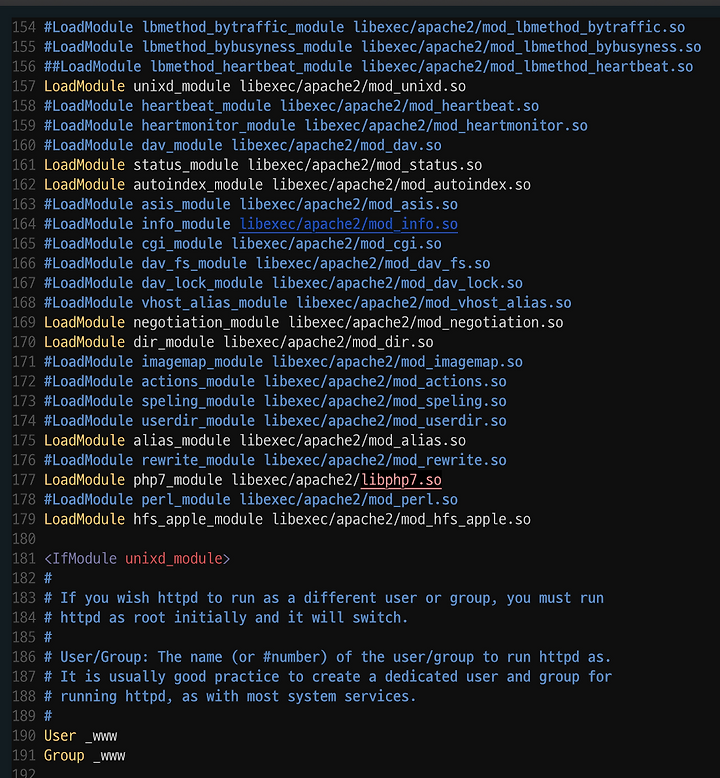This screenshot has width=720, height=778.
Task: Click negotiation_module text on line 169
Action: tap(206, 323)
